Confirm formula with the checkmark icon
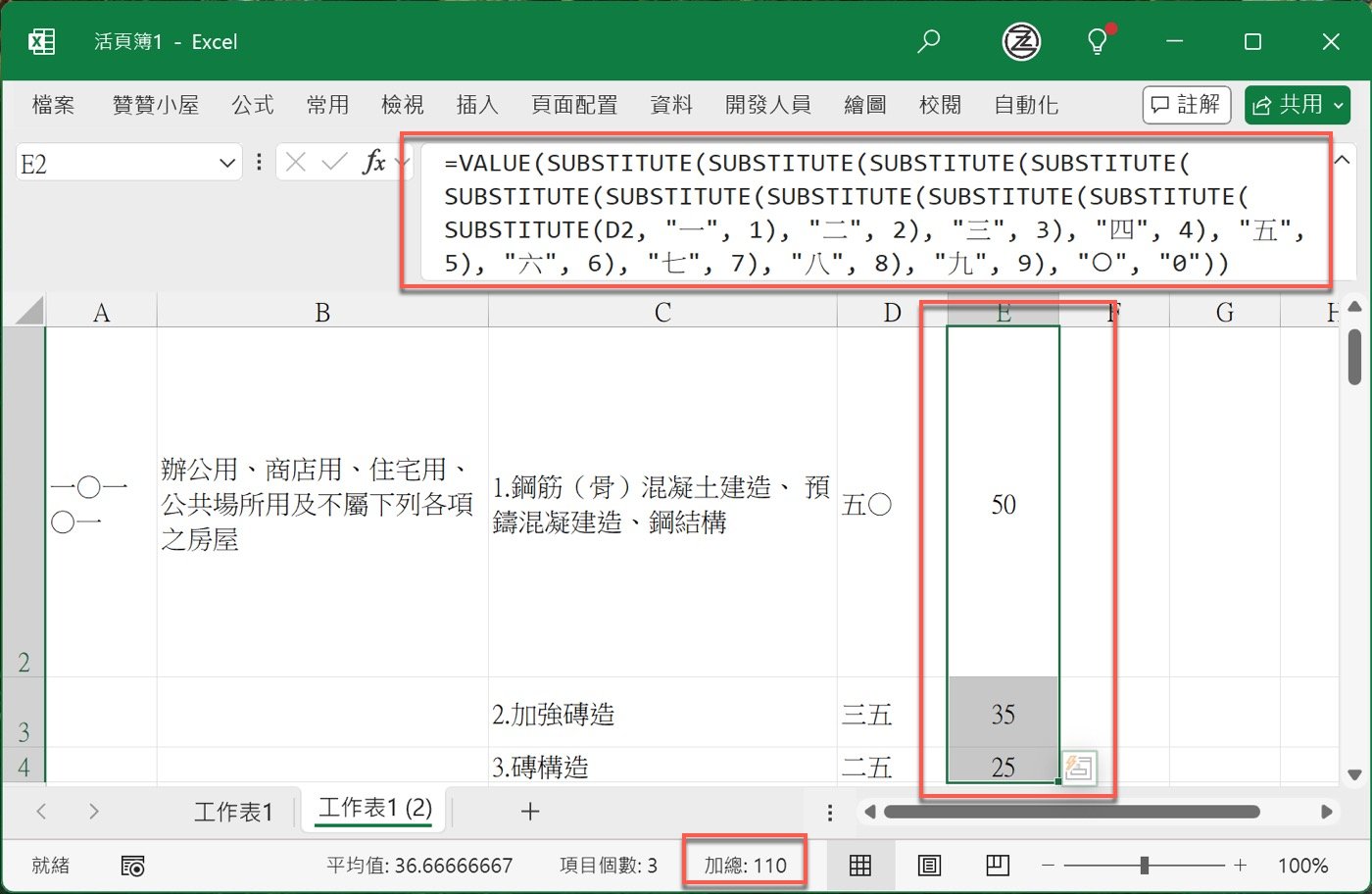 335,162
